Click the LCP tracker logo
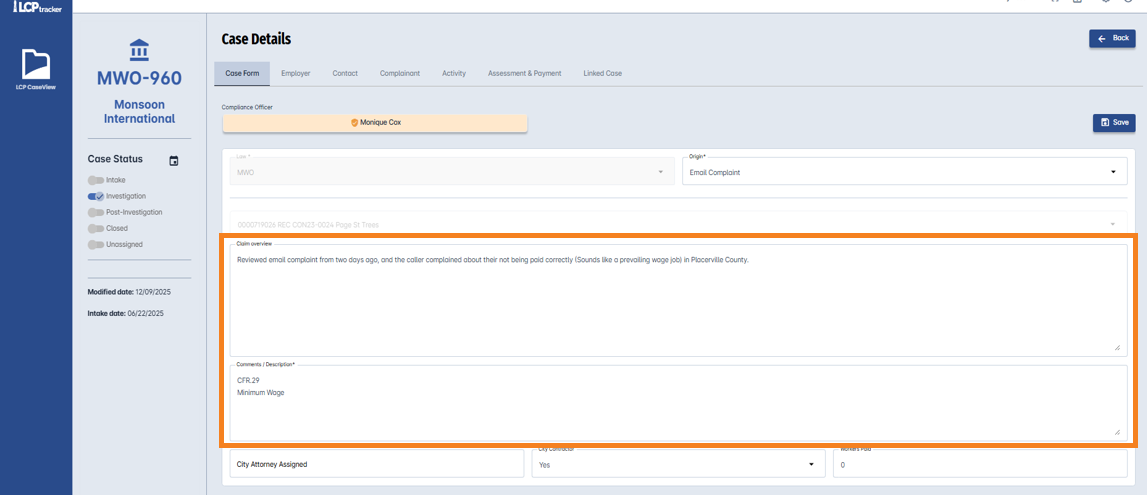Viewport: 1147px width, 495px height. pos(36,7)
